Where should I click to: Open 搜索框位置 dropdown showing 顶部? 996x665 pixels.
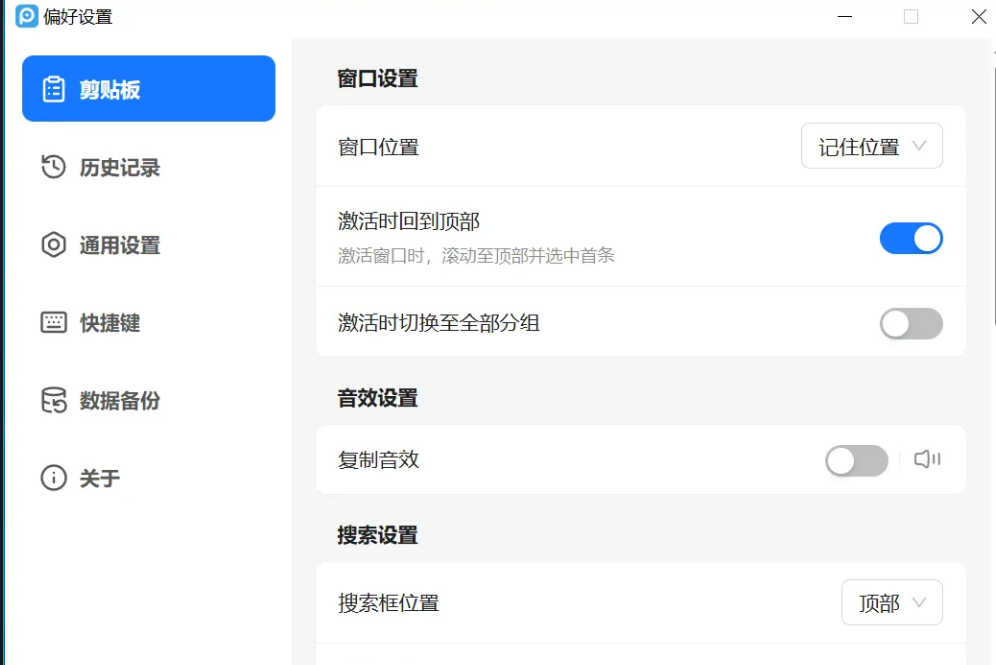click(x=892, y=602)
